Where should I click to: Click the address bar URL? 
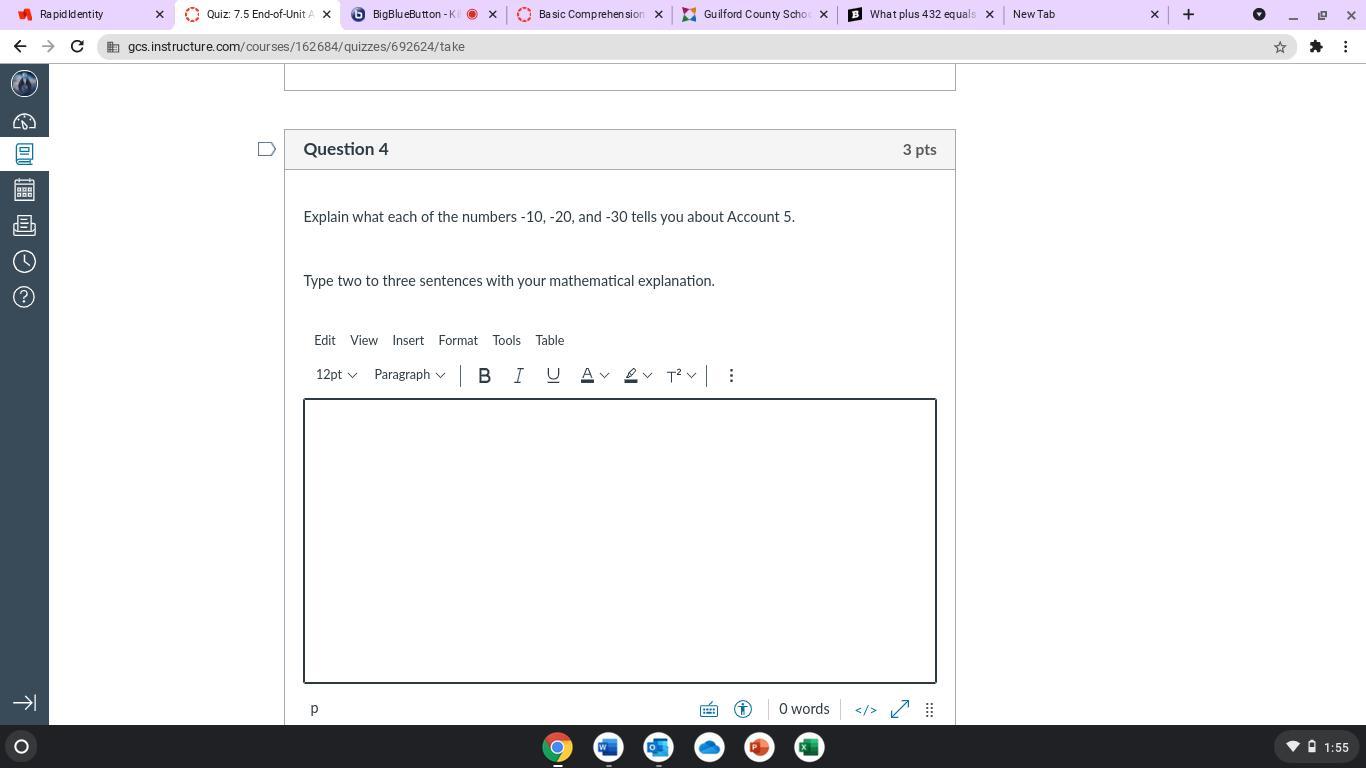pos(296,47)
